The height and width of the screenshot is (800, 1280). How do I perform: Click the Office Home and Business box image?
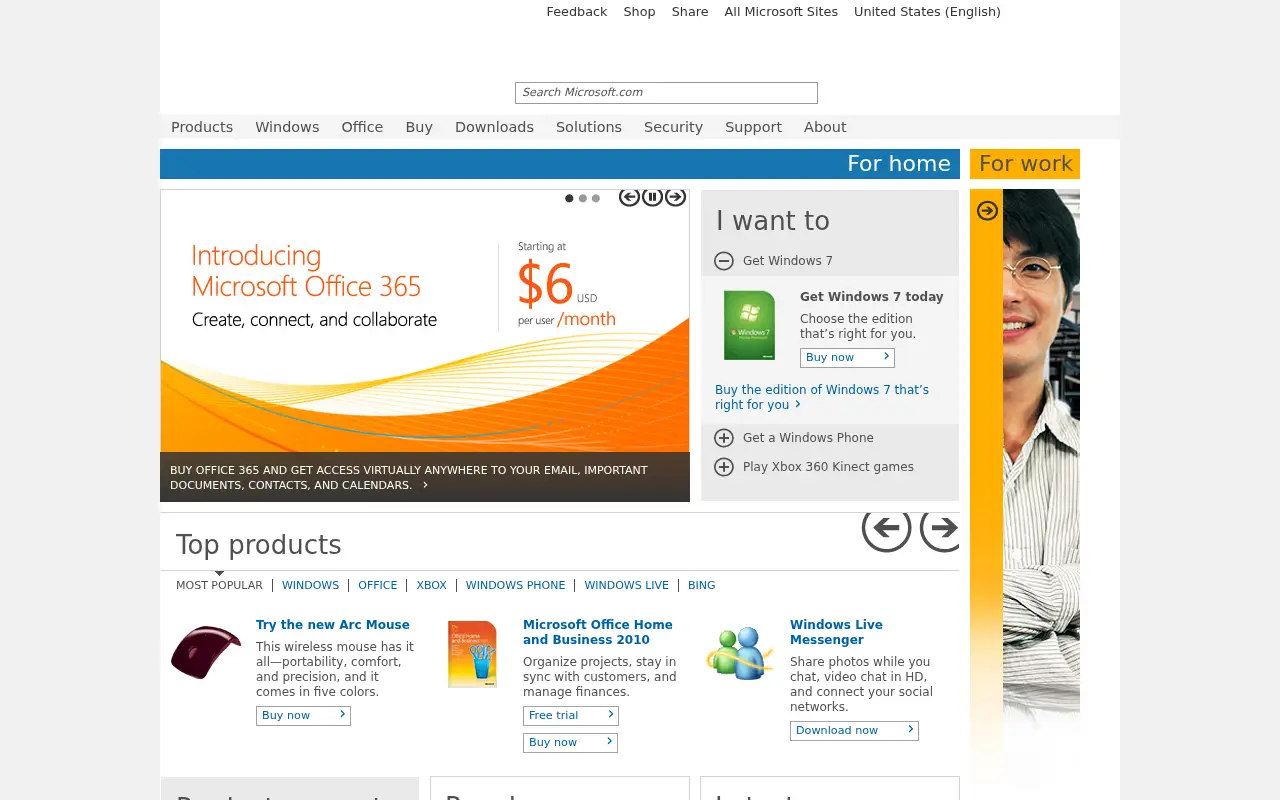tap(472, 654)
